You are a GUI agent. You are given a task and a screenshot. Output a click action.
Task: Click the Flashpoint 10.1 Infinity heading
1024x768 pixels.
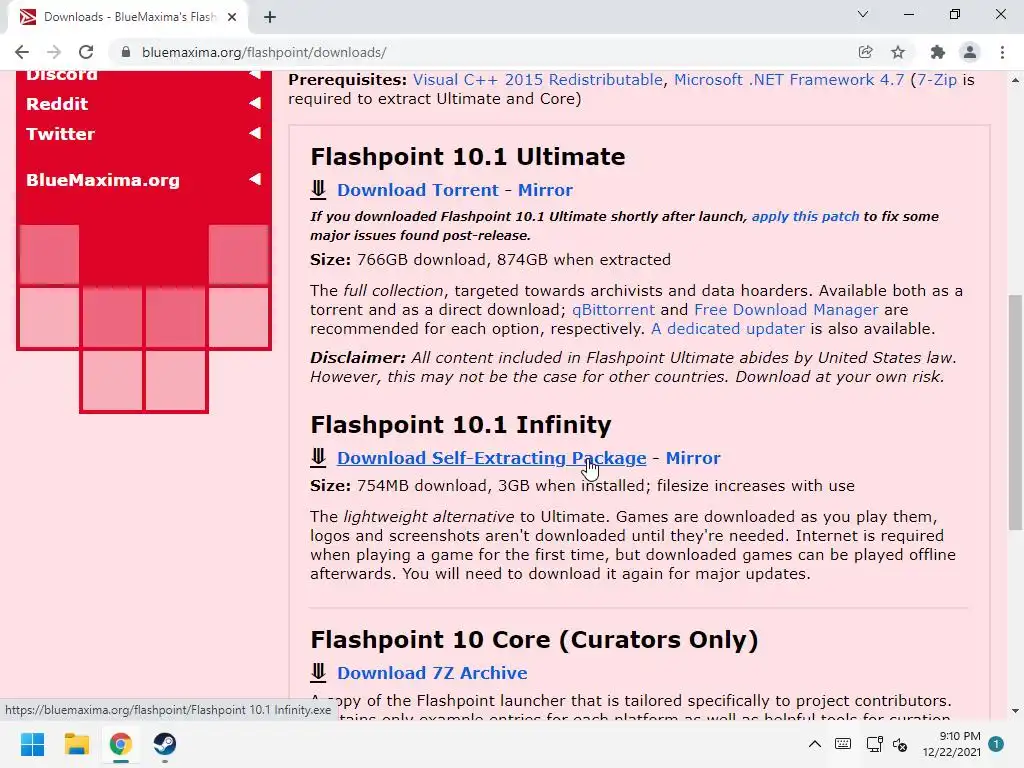click(x=461, y=424)
